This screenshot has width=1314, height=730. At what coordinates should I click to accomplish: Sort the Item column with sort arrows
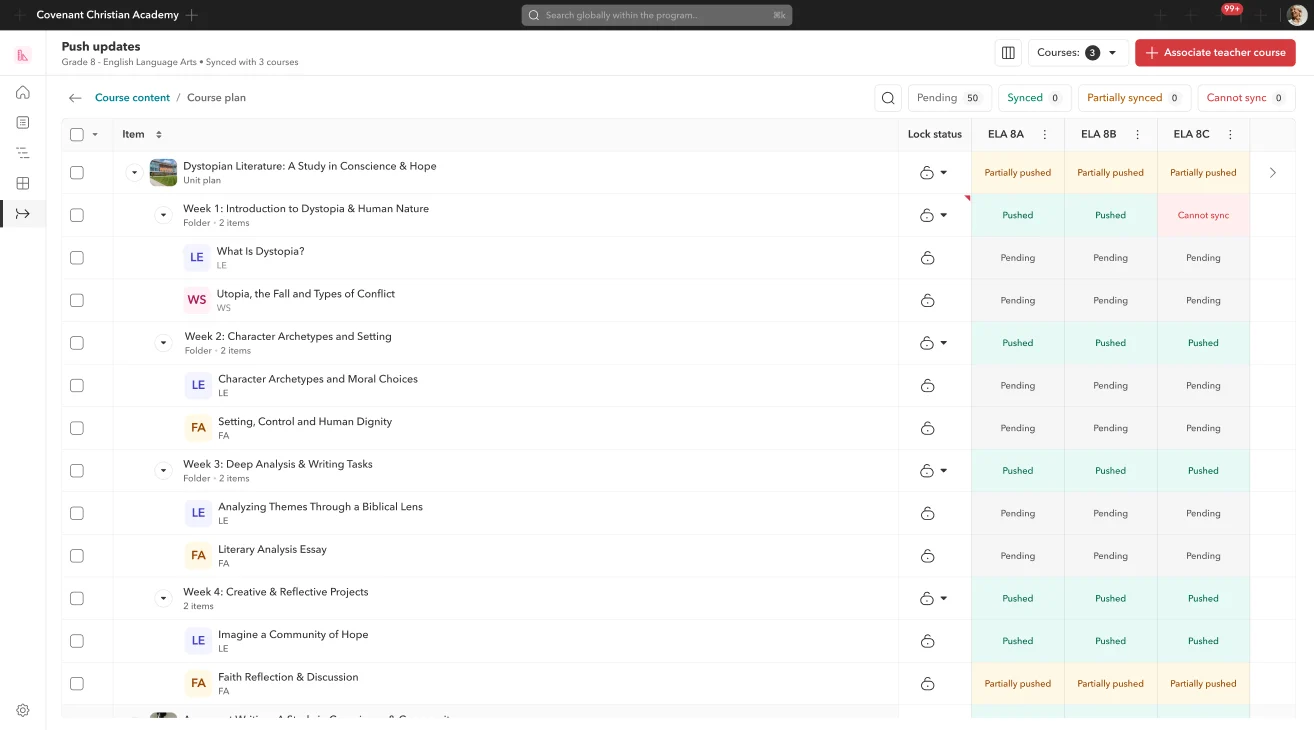(x=158, y=134)
